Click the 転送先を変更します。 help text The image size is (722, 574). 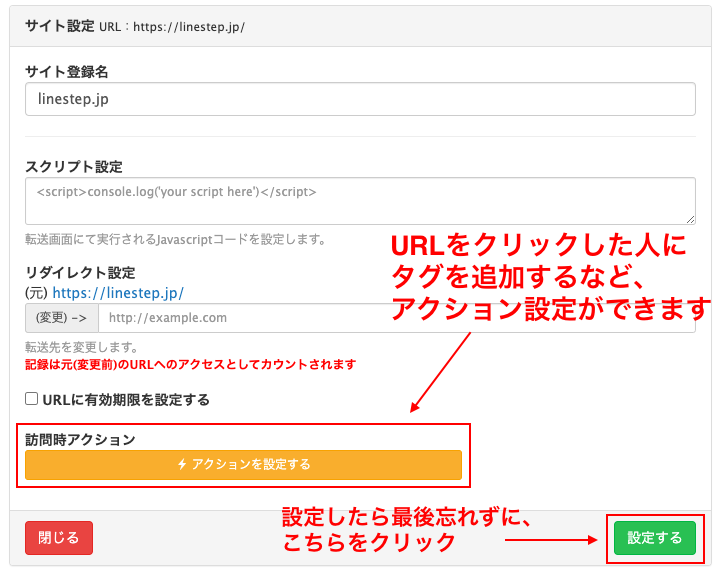tap(82, 347)
